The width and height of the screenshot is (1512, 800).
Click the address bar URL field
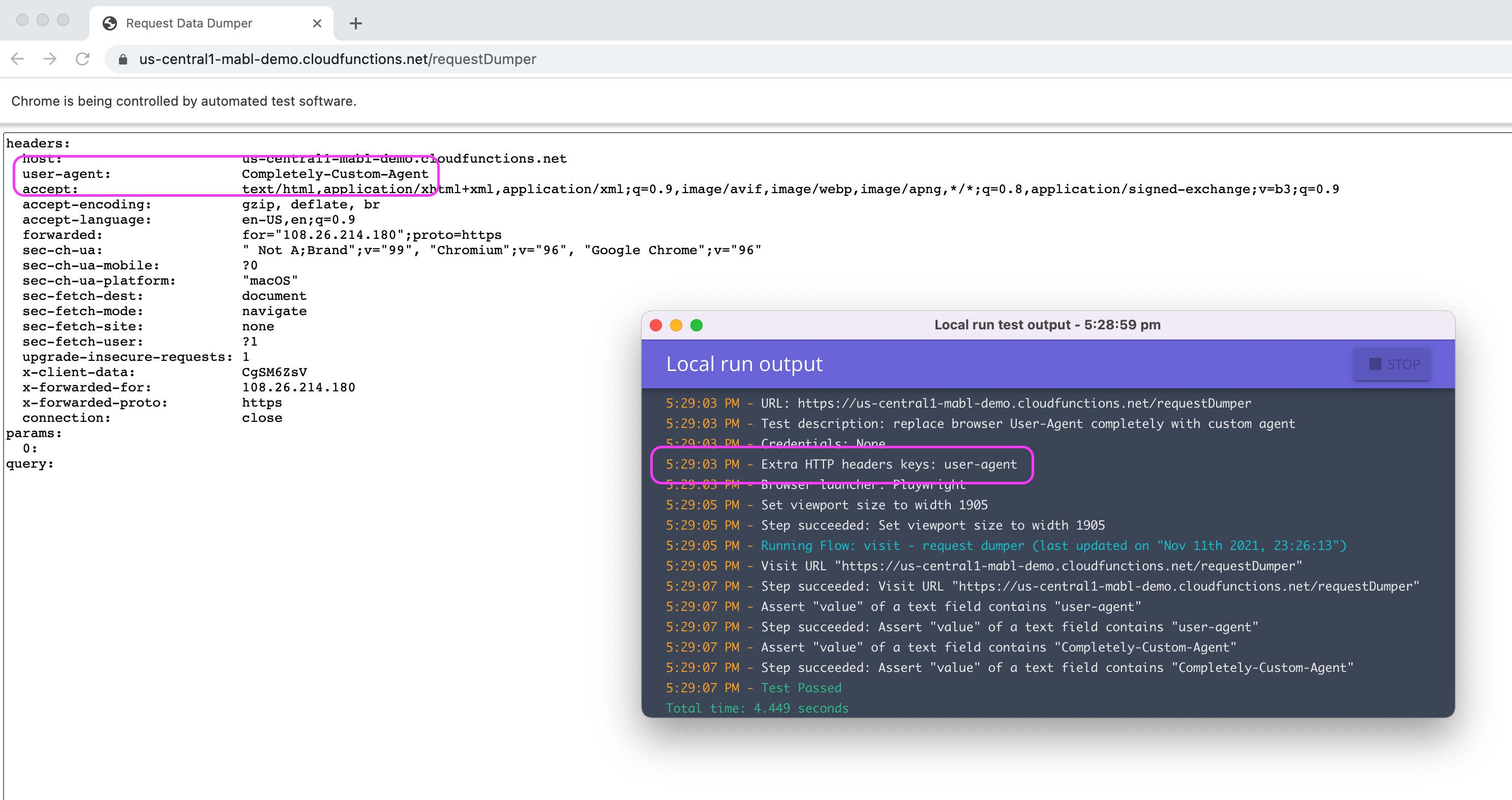pos(338,59)
